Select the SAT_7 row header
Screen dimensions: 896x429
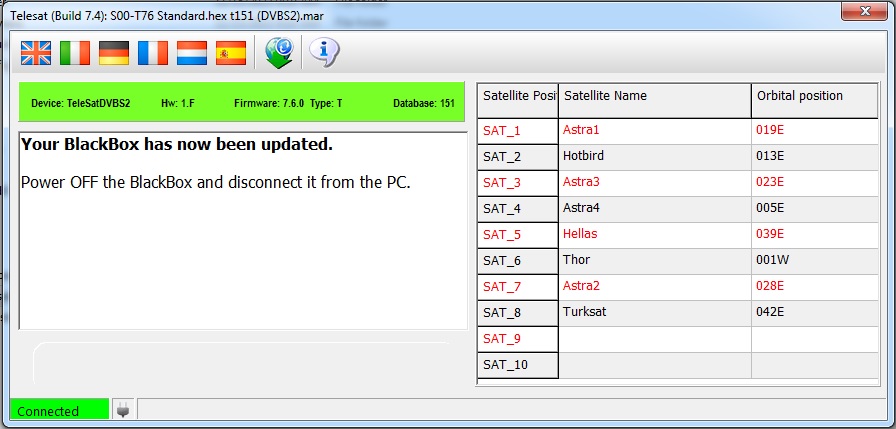click(x=518, y=287)
